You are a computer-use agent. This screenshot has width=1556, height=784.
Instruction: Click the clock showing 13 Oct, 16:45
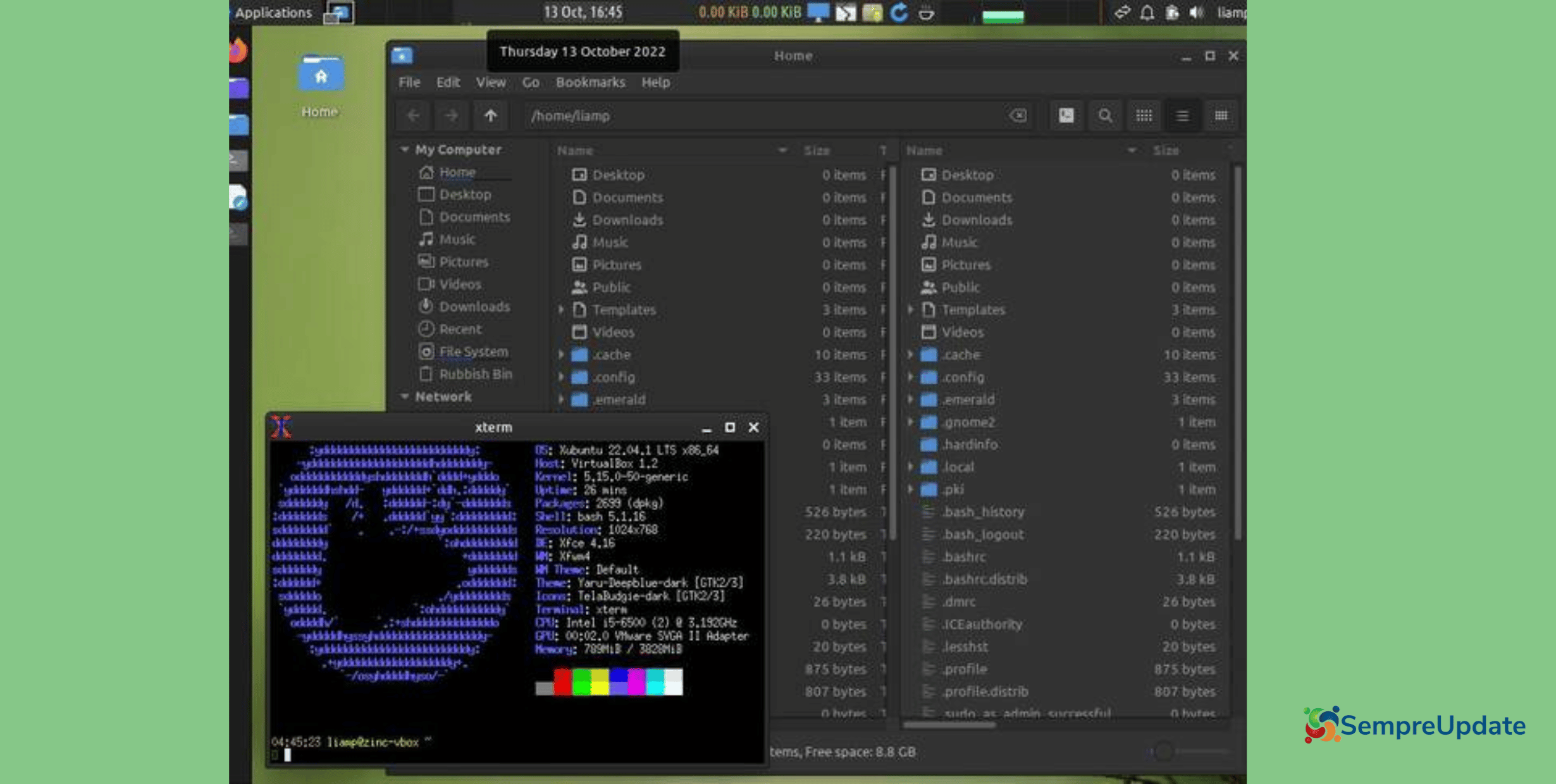[583, 12]
